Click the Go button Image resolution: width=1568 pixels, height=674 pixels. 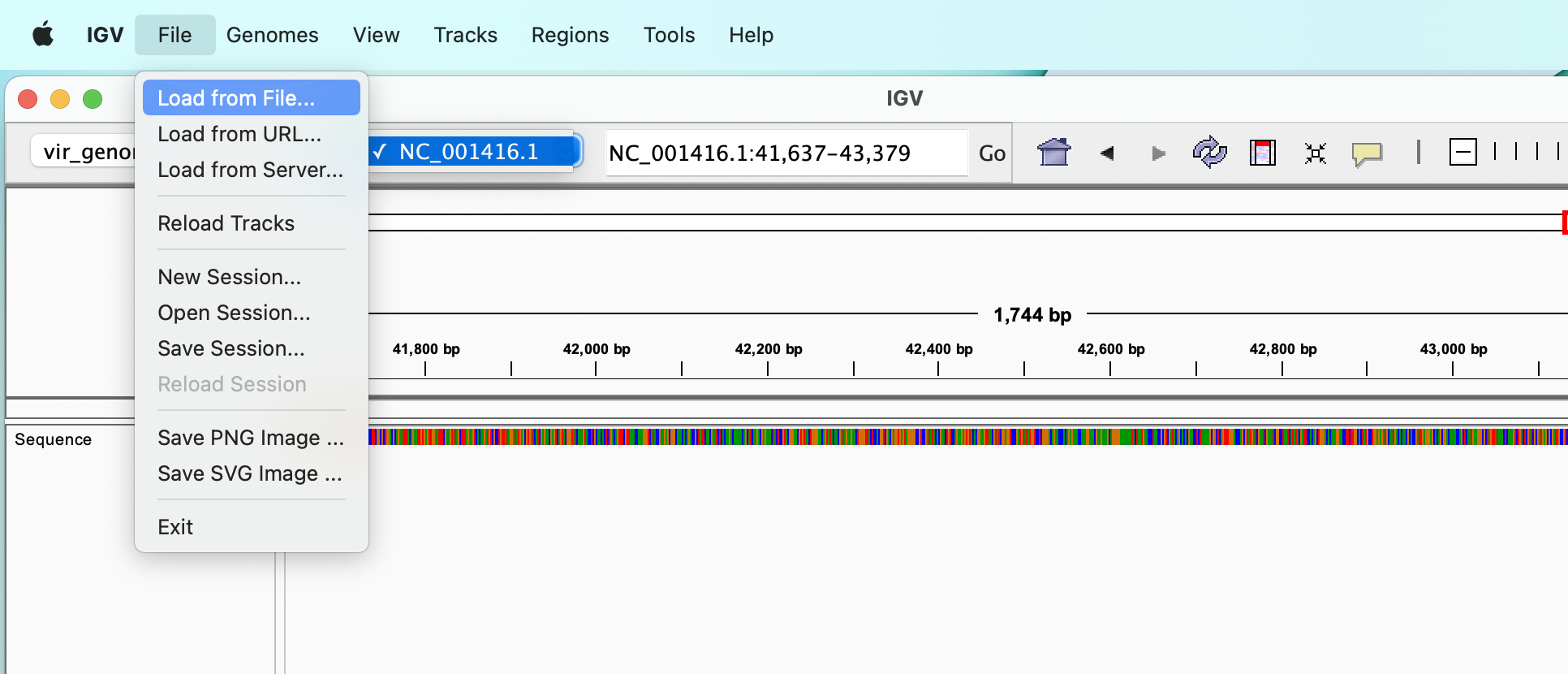(992, 153)
